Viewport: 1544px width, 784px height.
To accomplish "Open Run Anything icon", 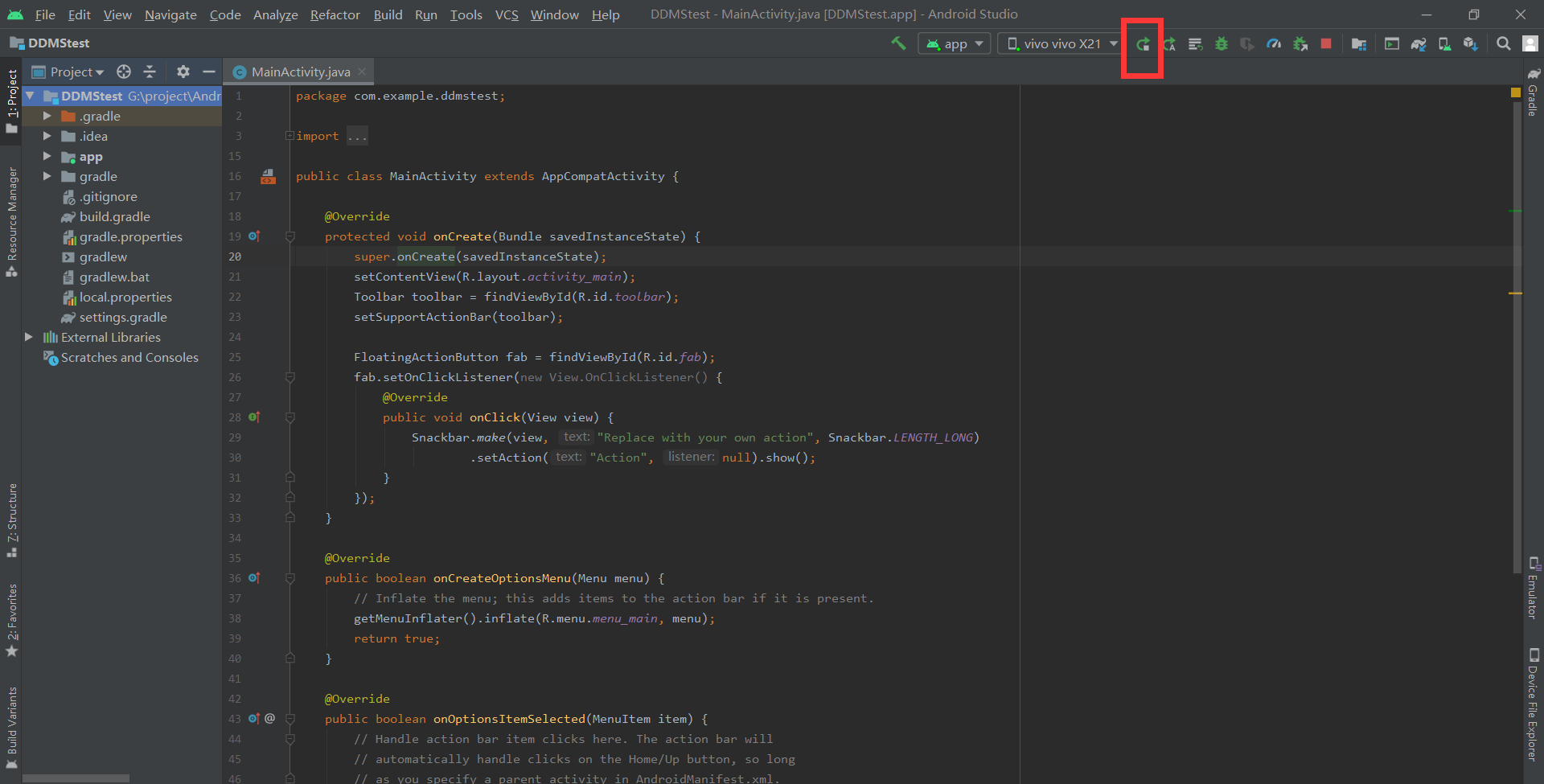I will (x=1392, y=44).
